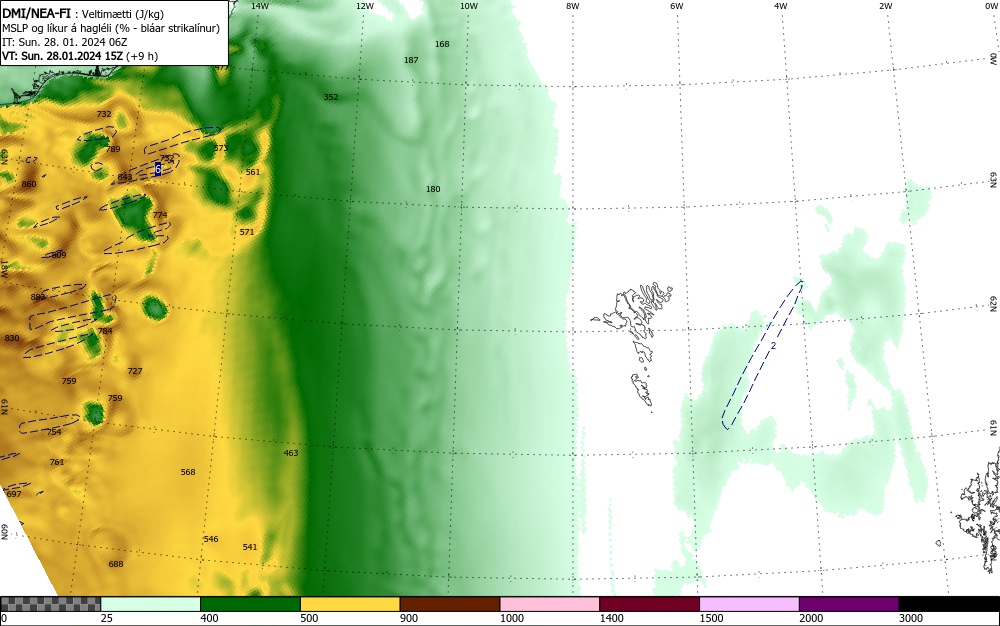Click the "546" value on the map
The width and height of the screenshot is (1000, 626).
point(210,539)
